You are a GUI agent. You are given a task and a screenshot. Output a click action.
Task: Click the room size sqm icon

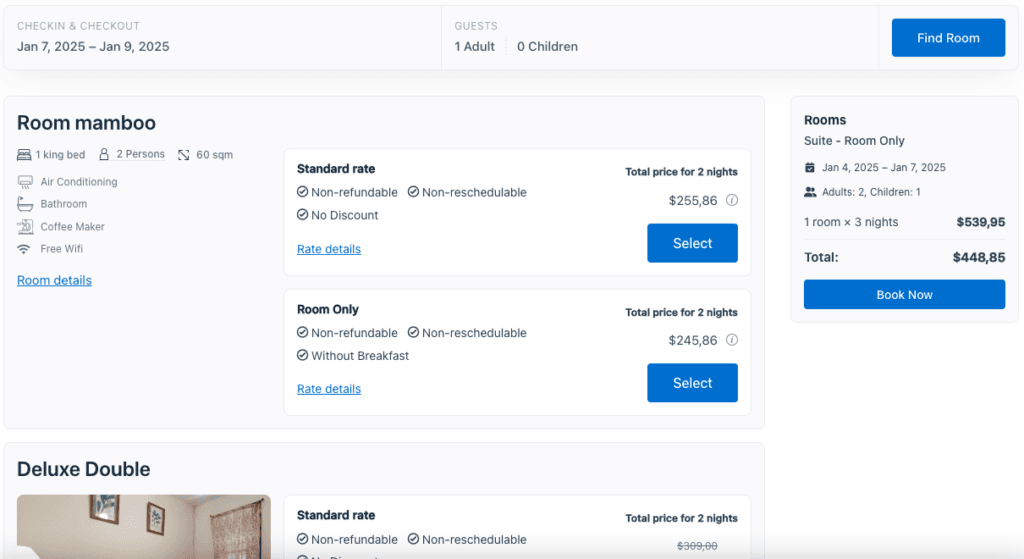tap(184, 155)
